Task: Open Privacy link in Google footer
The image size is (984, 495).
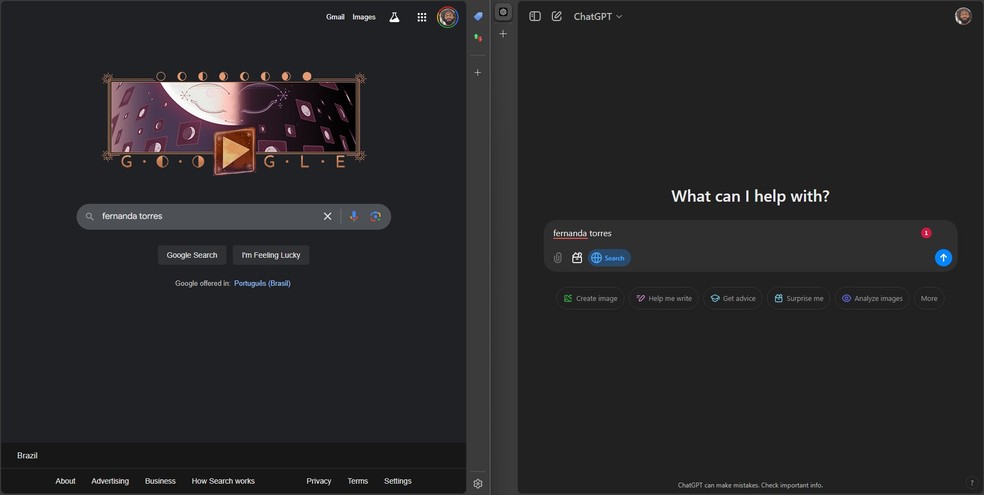Action: (x=319, y=481)
